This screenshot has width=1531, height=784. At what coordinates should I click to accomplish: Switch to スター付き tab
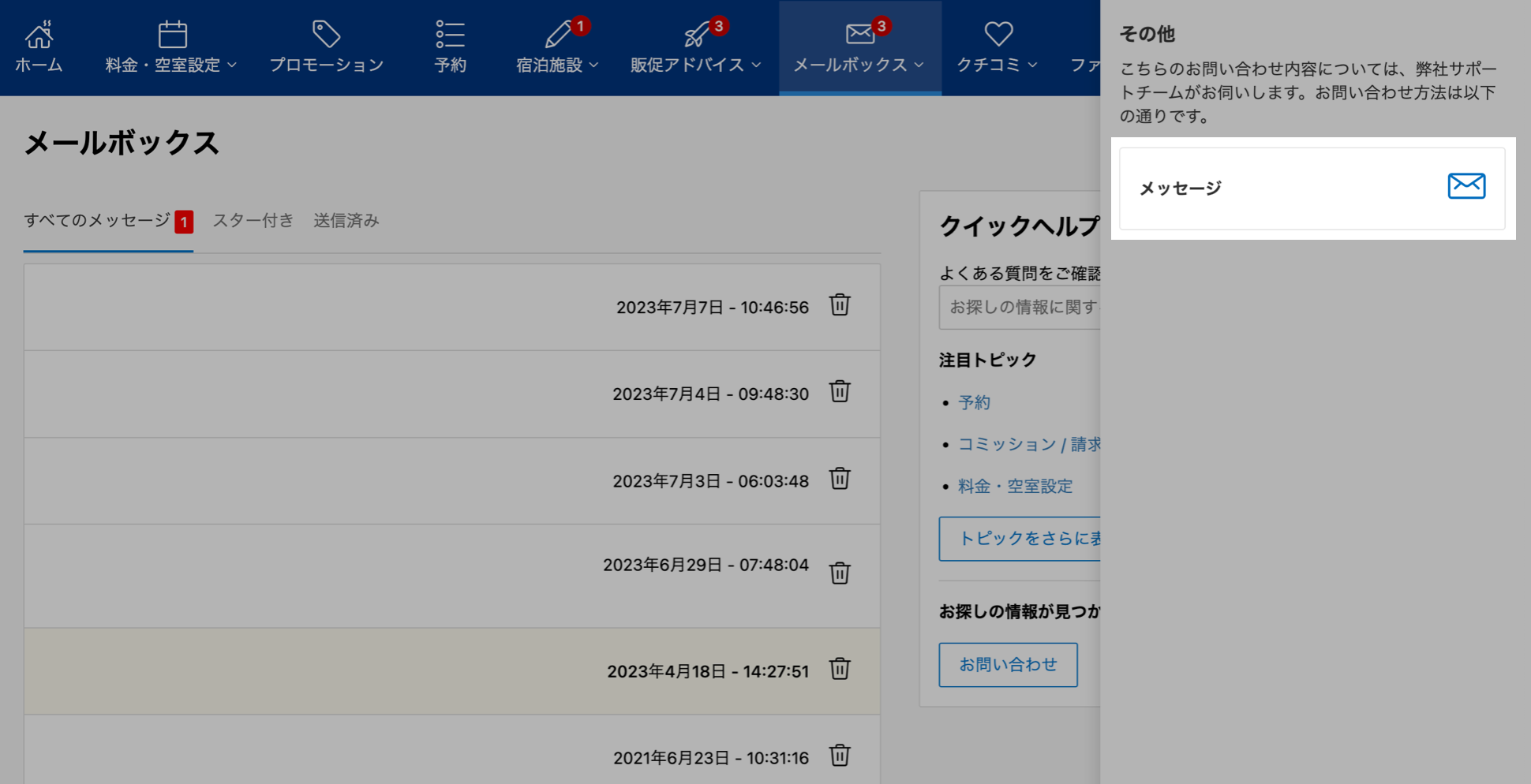pyautogui.click(x=253, y=221)
